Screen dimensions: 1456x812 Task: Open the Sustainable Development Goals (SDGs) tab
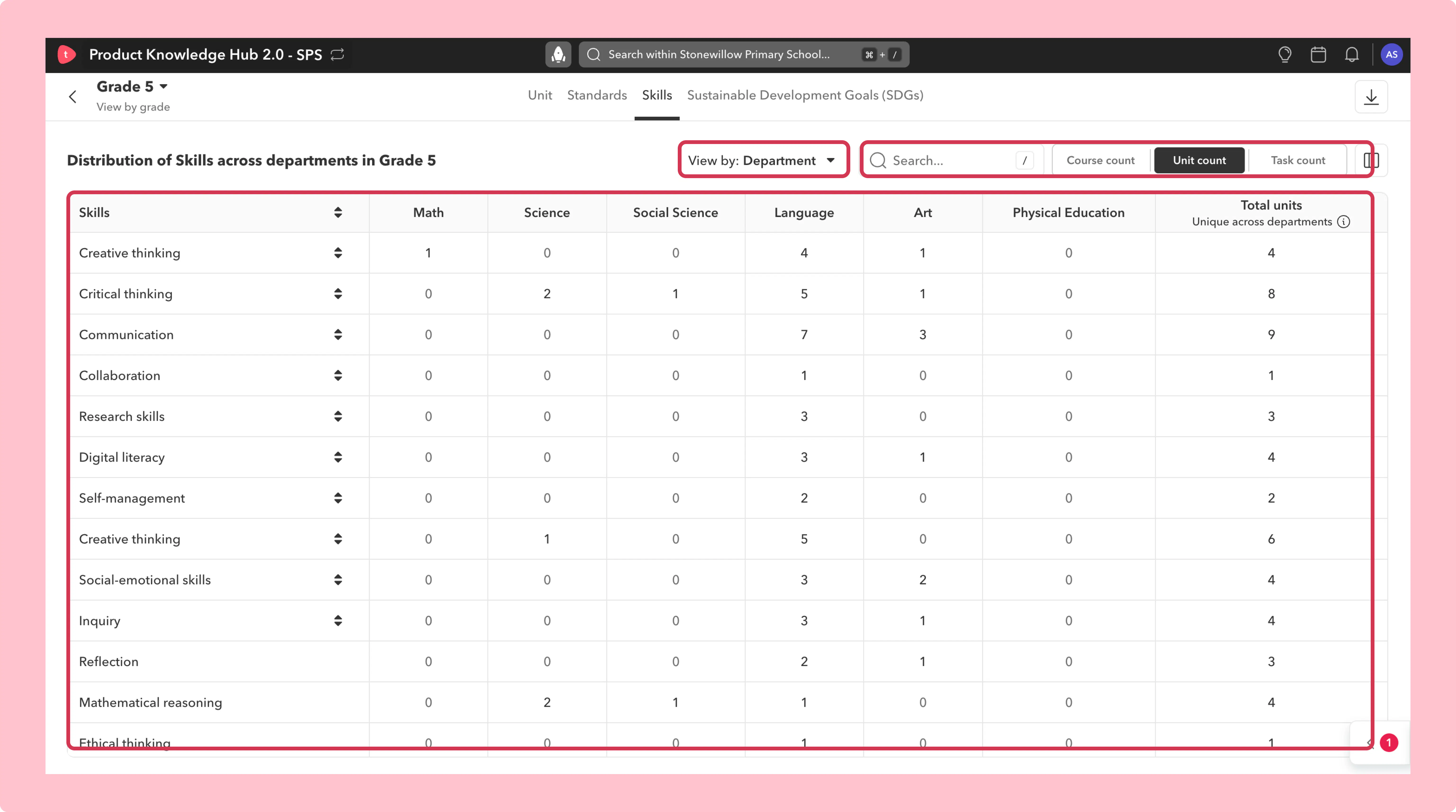[x=805, y=95]
